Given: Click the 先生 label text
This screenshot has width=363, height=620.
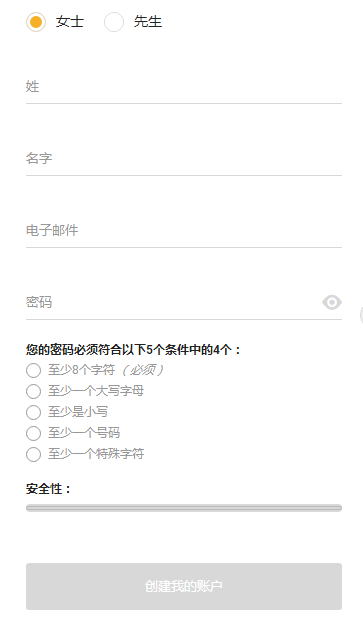Looking at the screenshot, I should [148, 21].
